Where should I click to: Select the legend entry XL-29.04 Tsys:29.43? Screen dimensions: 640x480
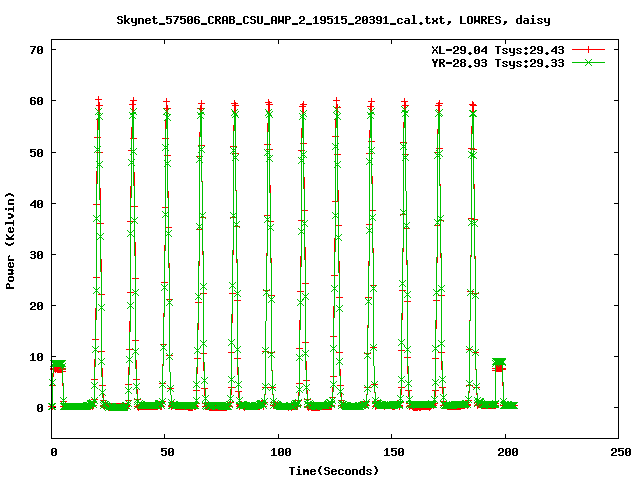pos(498,50)
